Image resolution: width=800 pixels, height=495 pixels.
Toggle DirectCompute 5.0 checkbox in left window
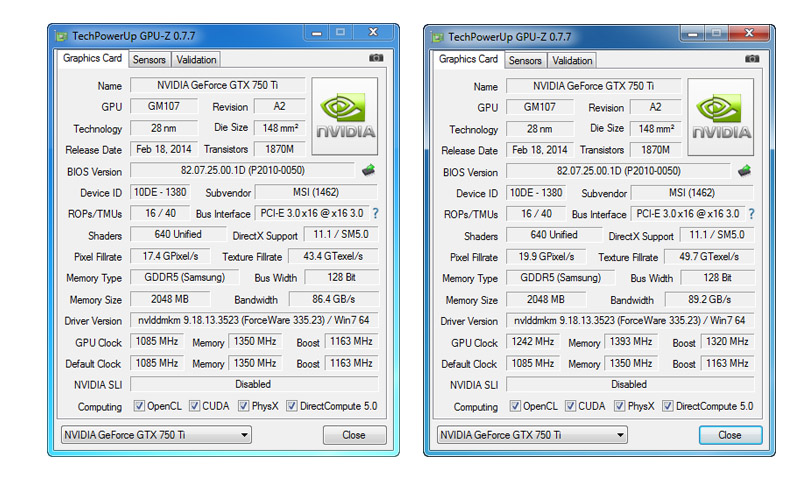(x=291, y=406)
